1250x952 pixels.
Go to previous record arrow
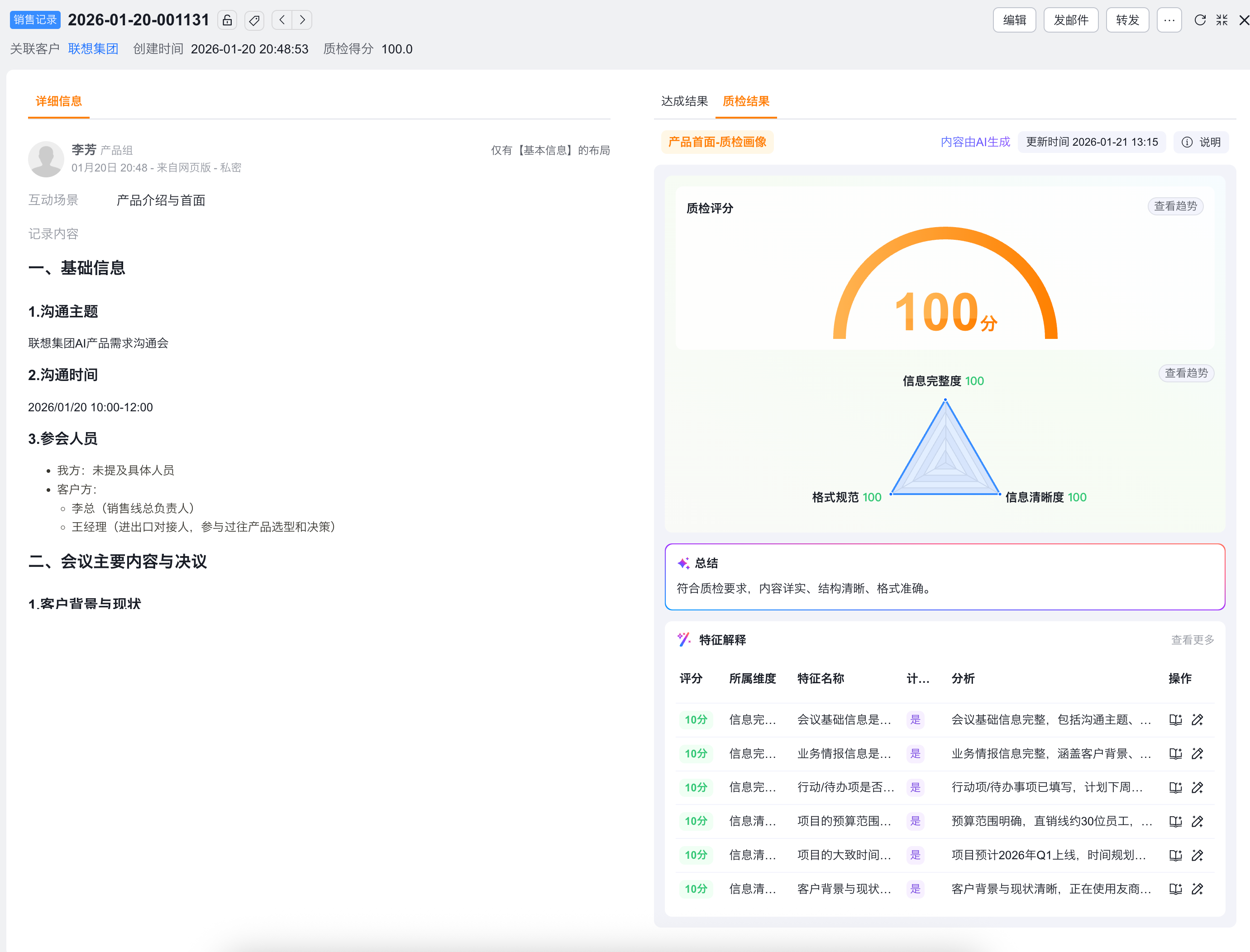pyautogui.click(x=281, y=20)
